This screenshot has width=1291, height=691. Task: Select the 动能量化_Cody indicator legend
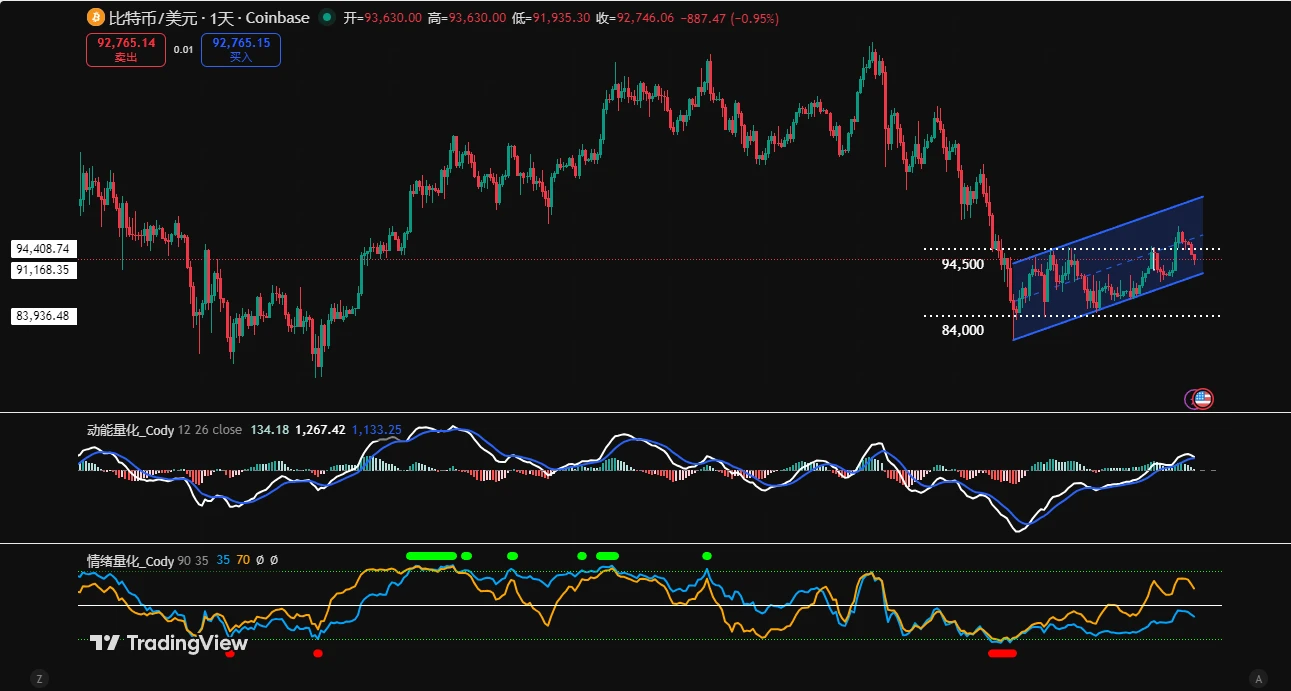130,430
